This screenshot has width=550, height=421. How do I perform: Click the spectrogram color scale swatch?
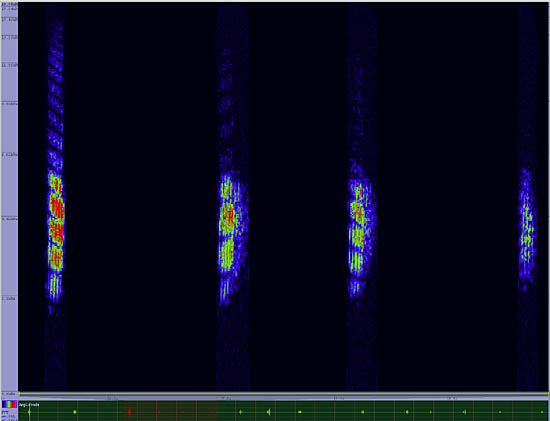9,404
